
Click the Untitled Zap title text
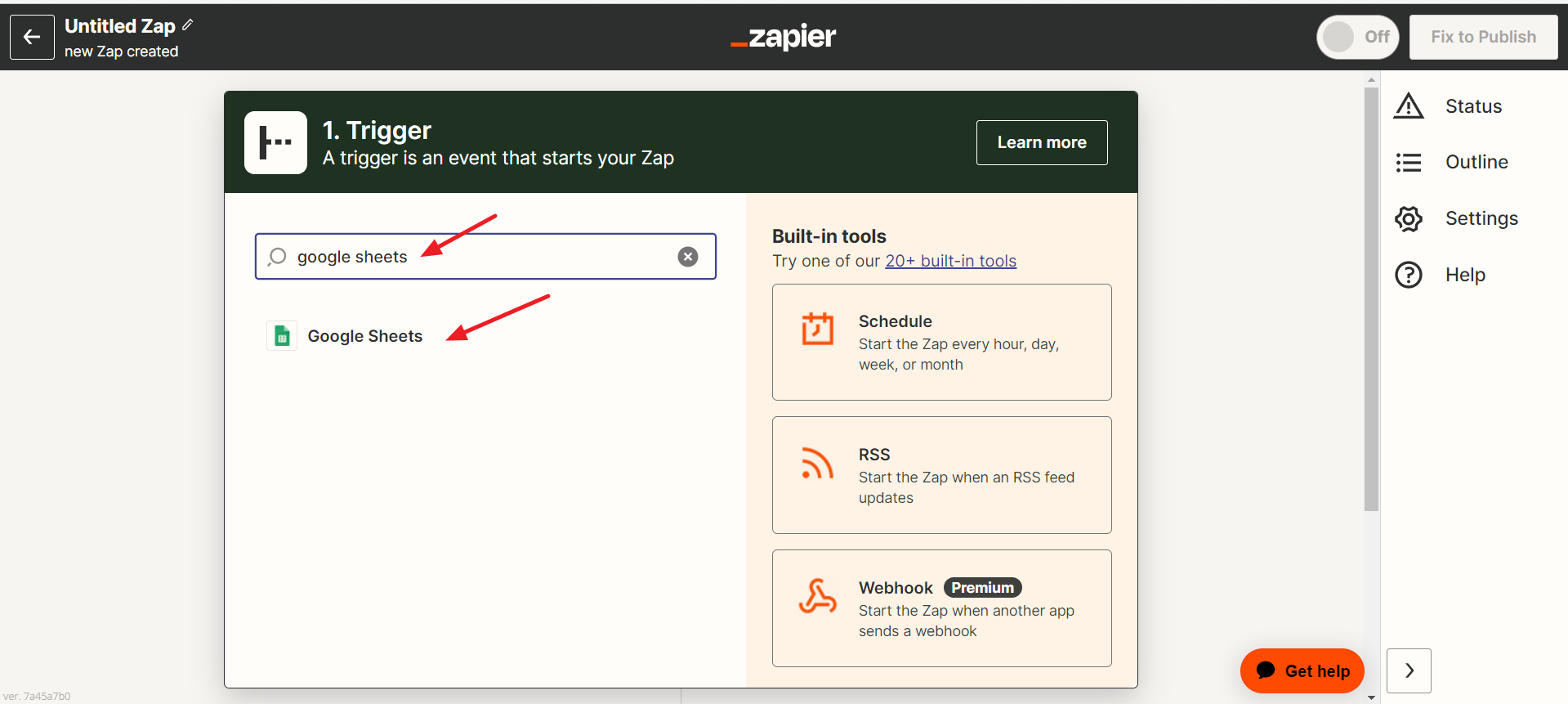pyautogui.click(x=119, y=26)
